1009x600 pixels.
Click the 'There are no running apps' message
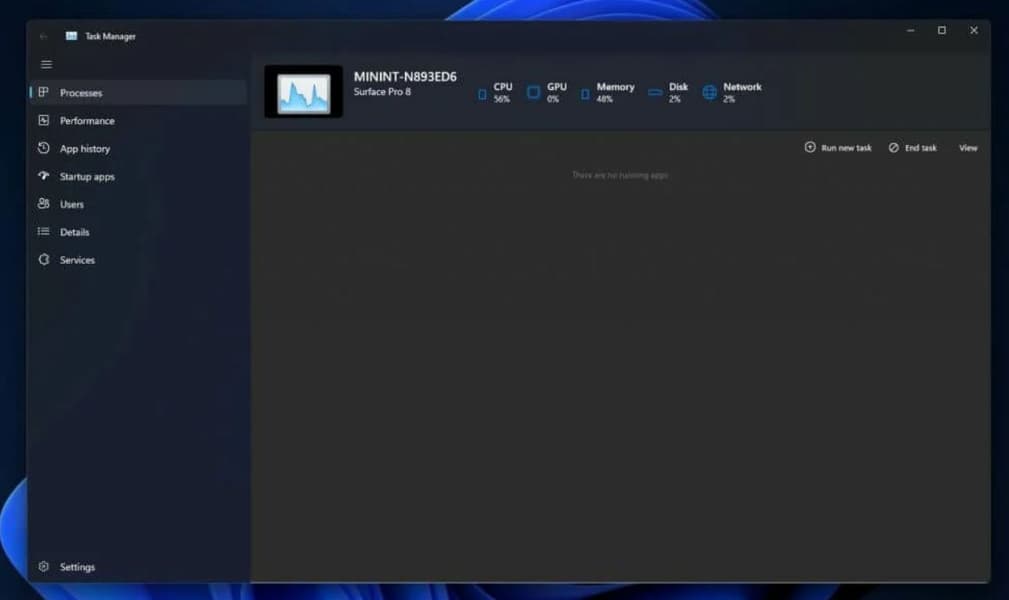tap(620, 175)
